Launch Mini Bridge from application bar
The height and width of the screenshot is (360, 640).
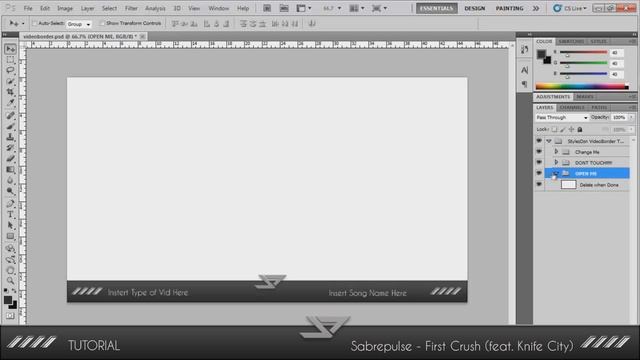point(284,8)
